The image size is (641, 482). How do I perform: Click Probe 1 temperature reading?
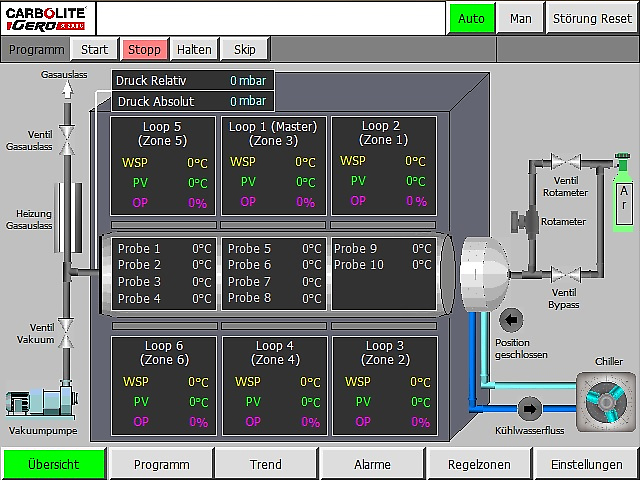click(202, 249)
